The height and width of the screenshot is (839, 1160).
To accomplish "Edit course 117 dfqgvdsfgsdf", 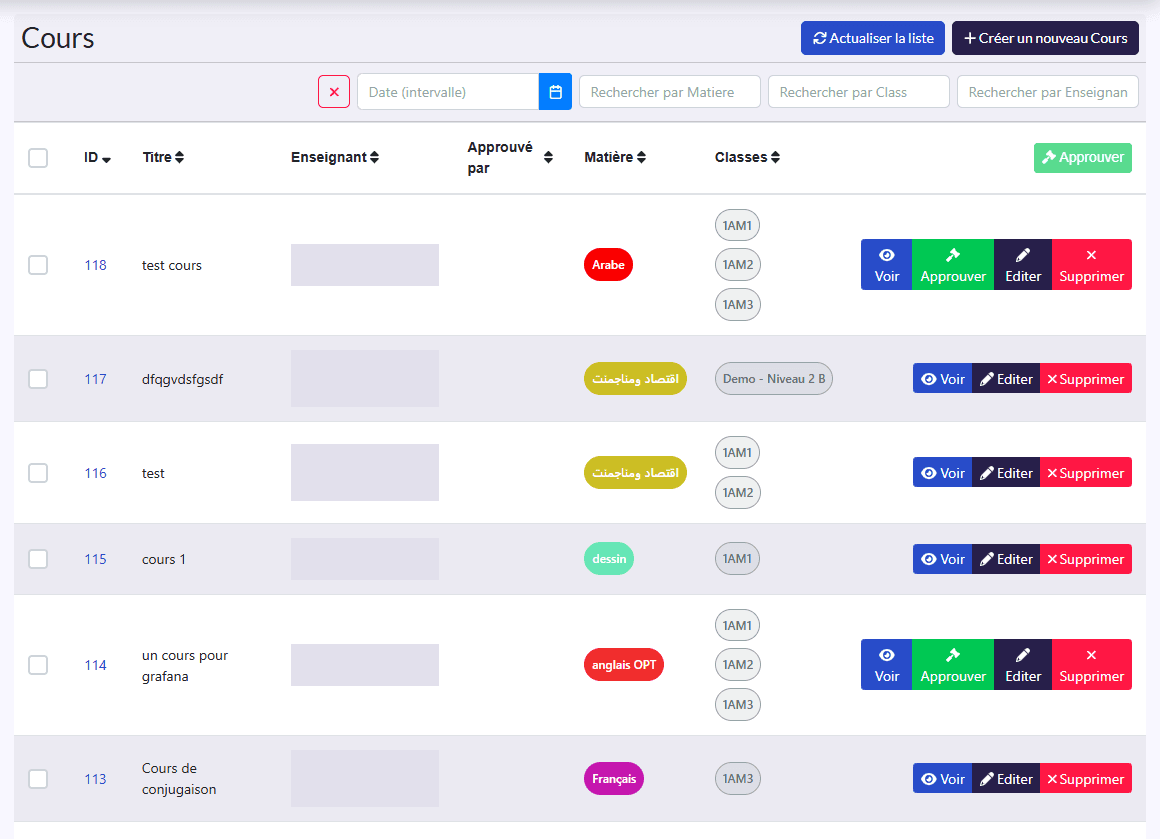I will 1006,379.
